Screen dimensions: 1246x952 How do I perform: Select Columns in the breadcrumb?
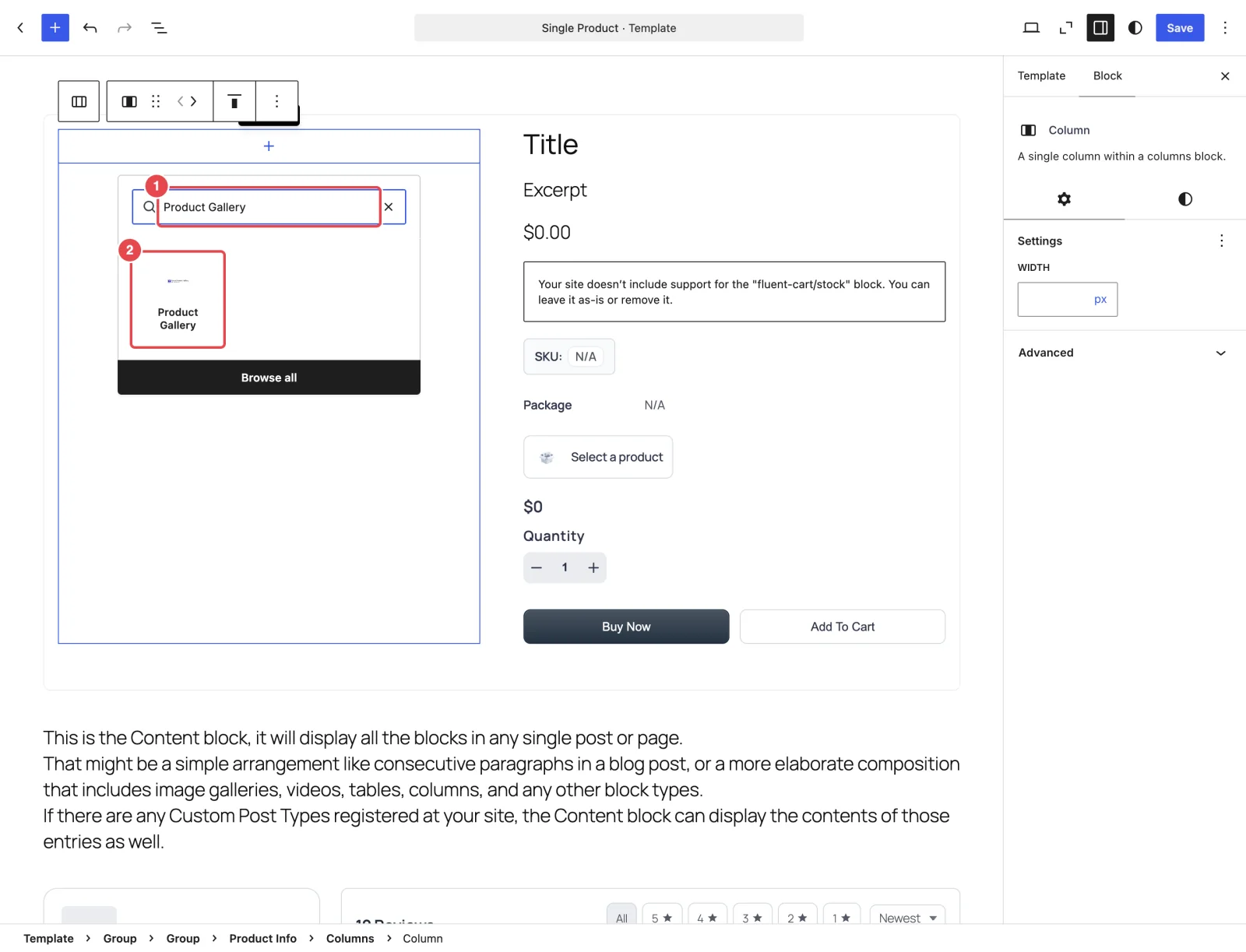350,939
